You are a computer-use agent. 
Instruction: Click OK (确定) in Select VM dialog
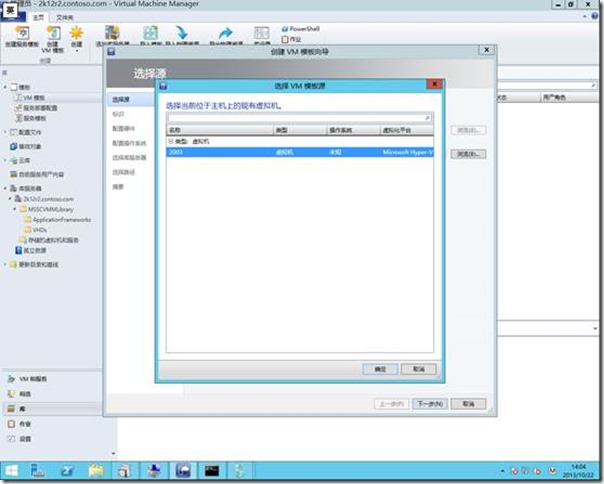coord(380,369)
